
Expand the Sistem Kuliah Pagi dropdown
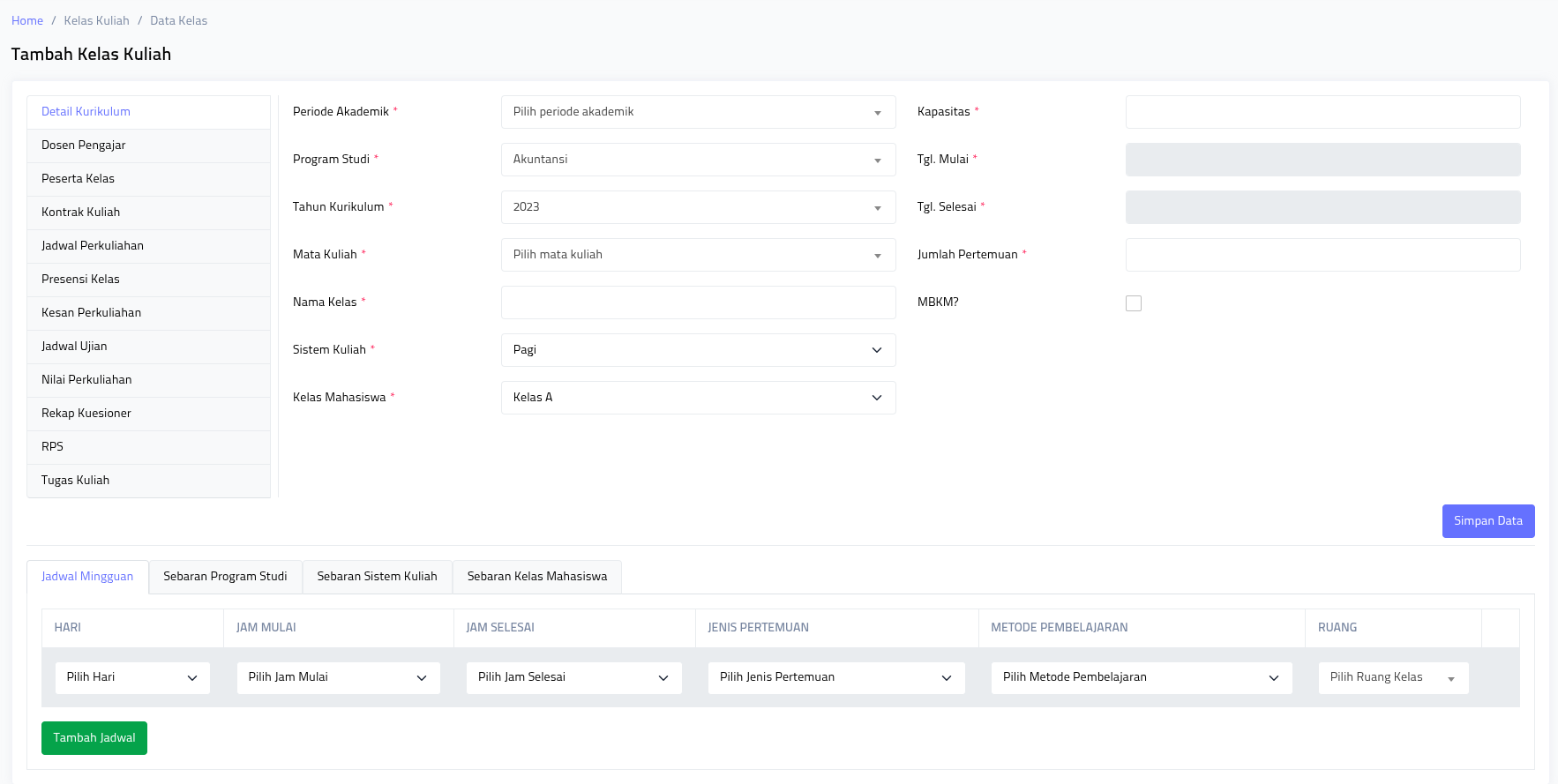698,350
